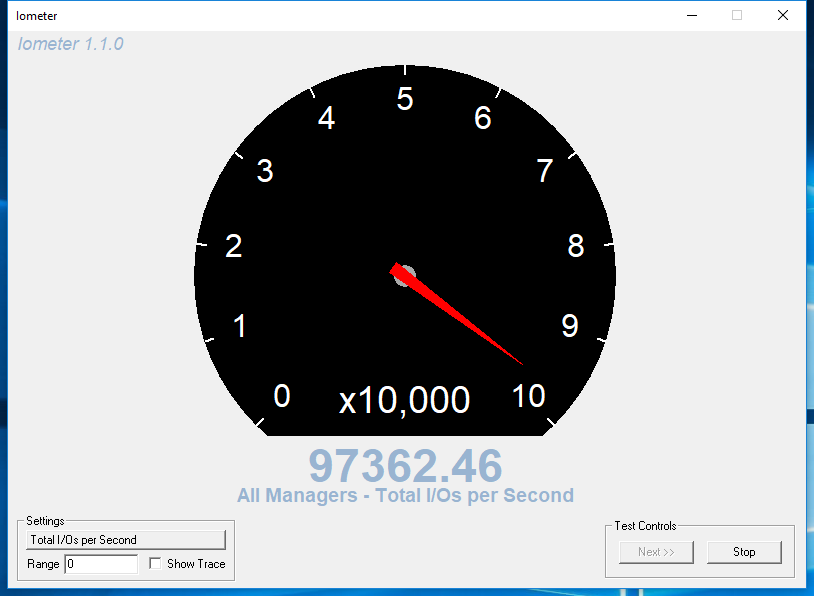Click the Range label
814x596 pixels.
point(43,564)
